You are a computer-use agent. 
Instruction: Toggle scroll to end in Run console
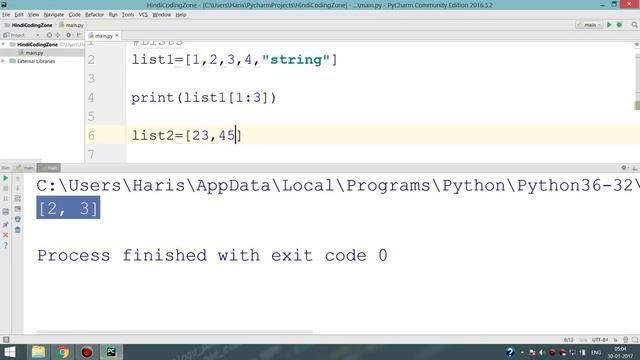point(18,209)
